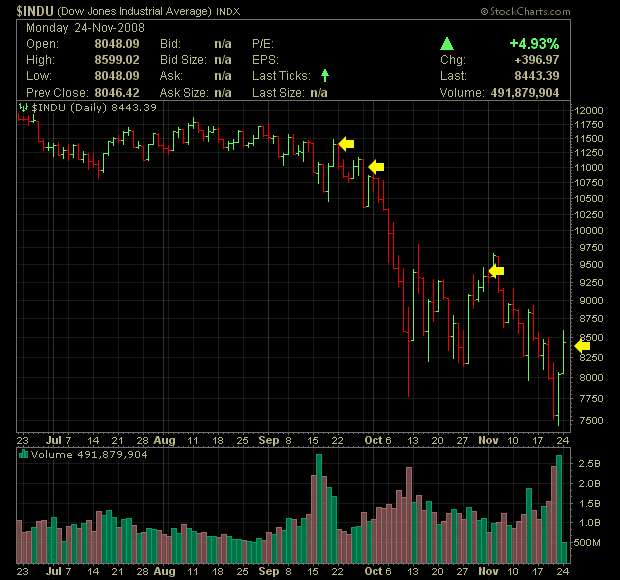Screen dimensions: 620x580
Task: Click the 1.5B volume axis label
Action: [590, 503]
